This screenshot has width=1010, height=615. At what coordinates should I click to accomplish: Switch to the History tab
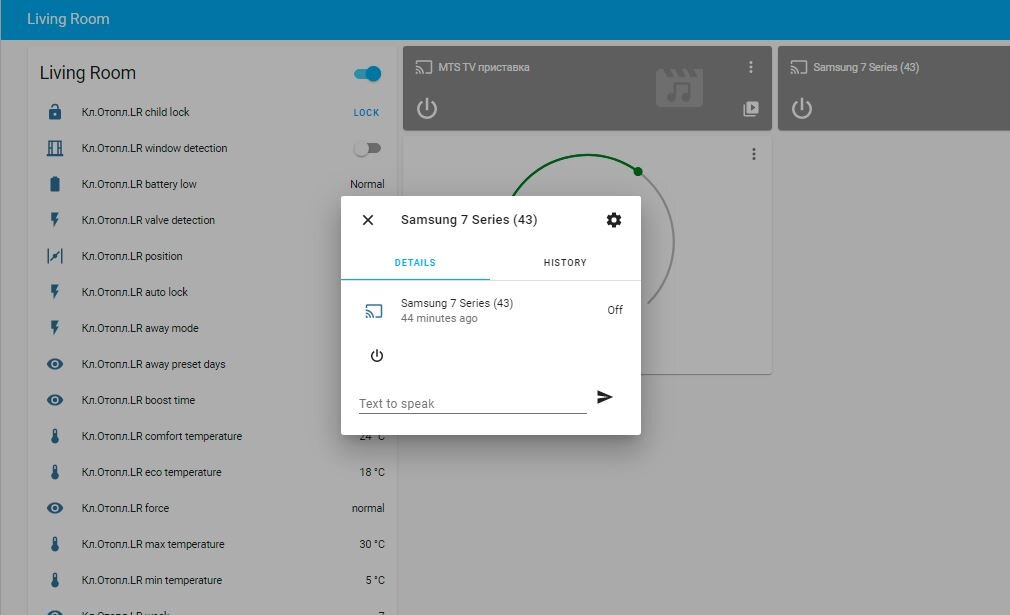pyautogui.click(x=565, y=263)
